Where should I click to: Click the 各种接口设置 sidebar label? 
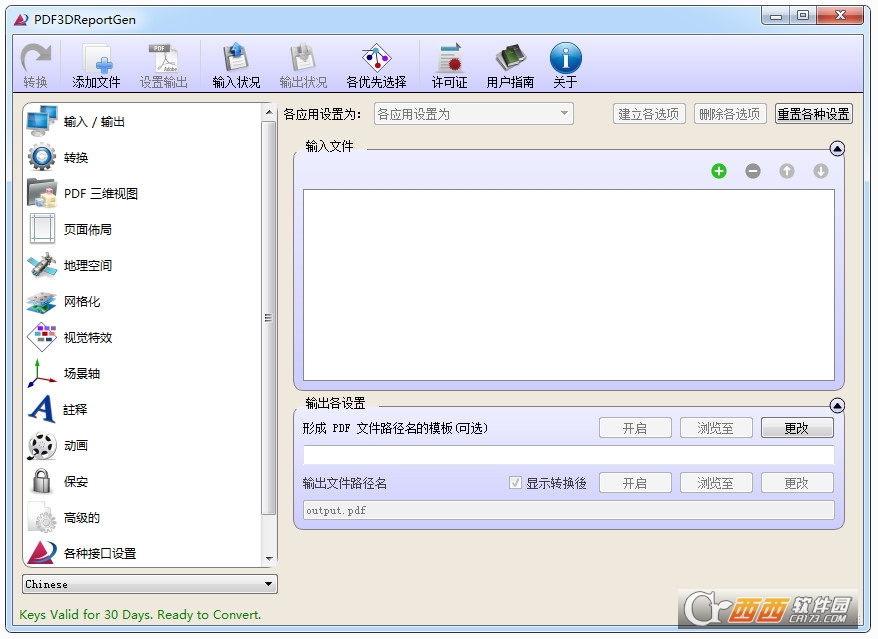100,553
